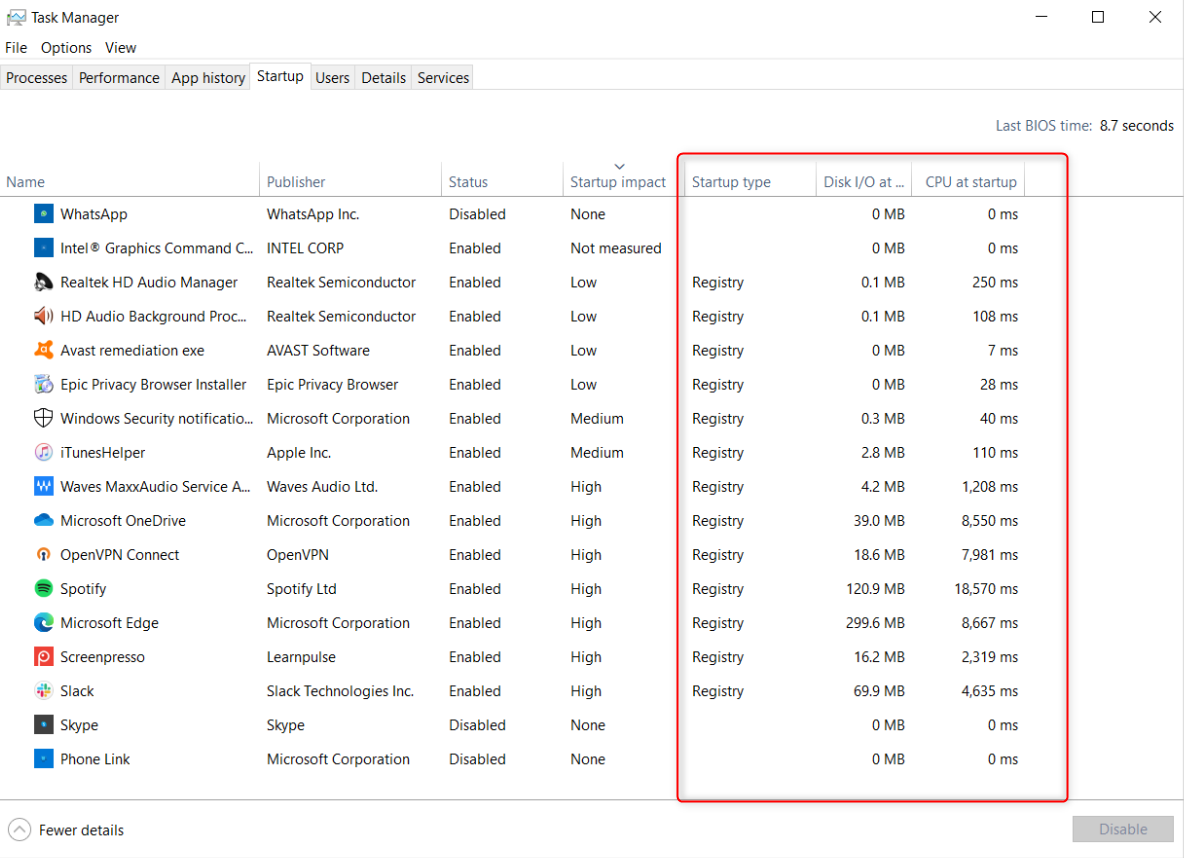The width and height of the screenshot is (1184, 858).
Task: Click the 4,635 ms CPU value
Action: coord(990,690)
